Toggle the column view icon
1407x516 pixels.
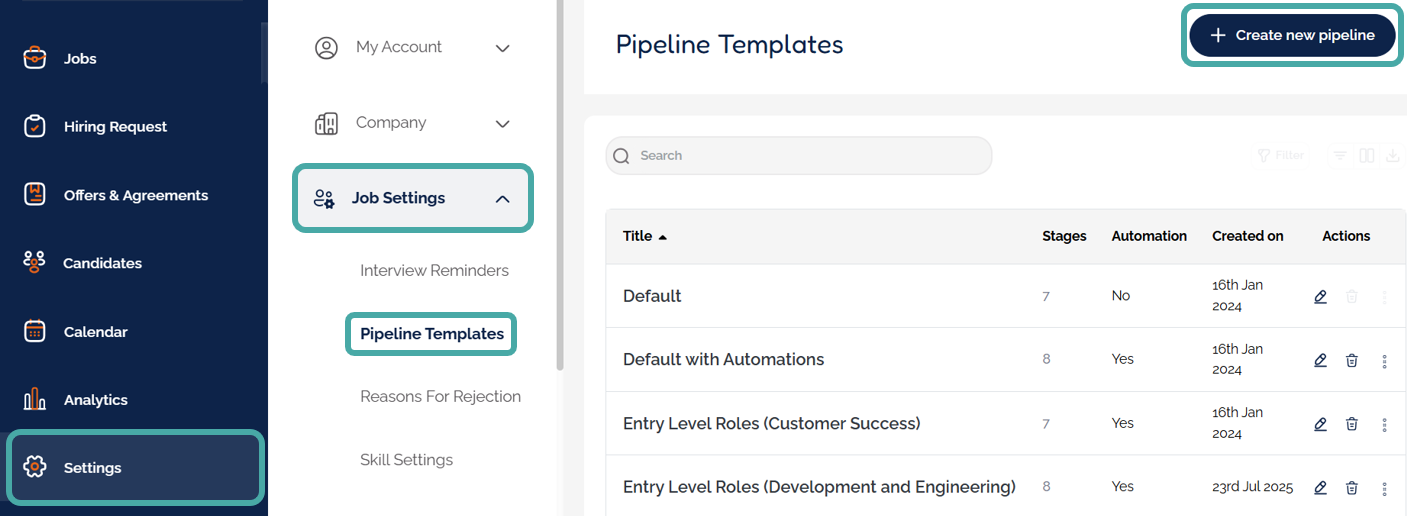(1367, 155)
